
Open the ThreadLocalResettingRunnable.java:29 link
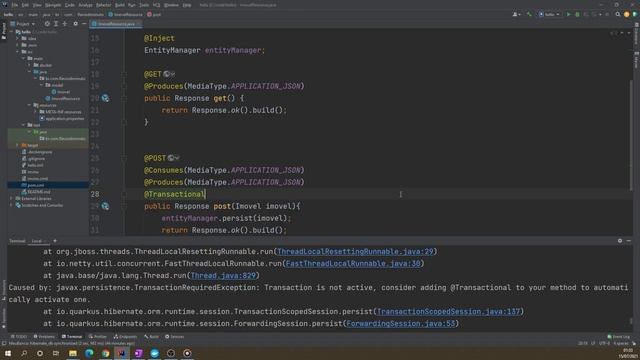(x=355, y=251)
